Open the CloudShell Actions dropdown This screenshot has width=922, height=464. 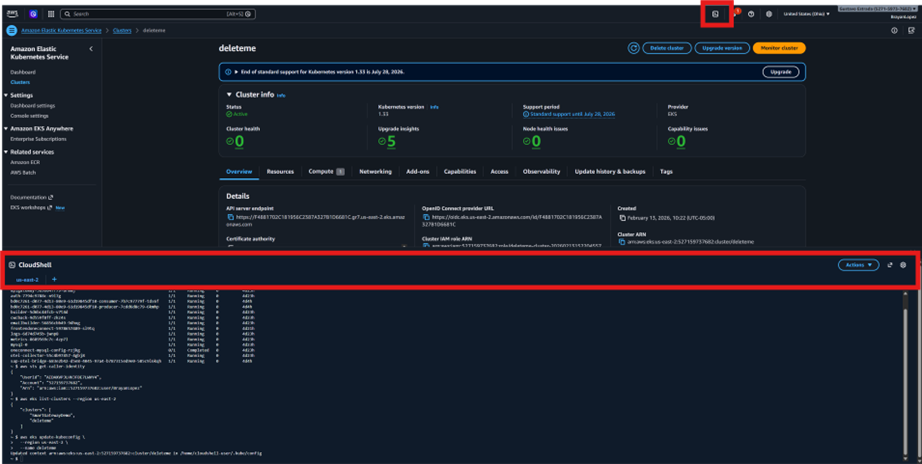pos(858,265)
